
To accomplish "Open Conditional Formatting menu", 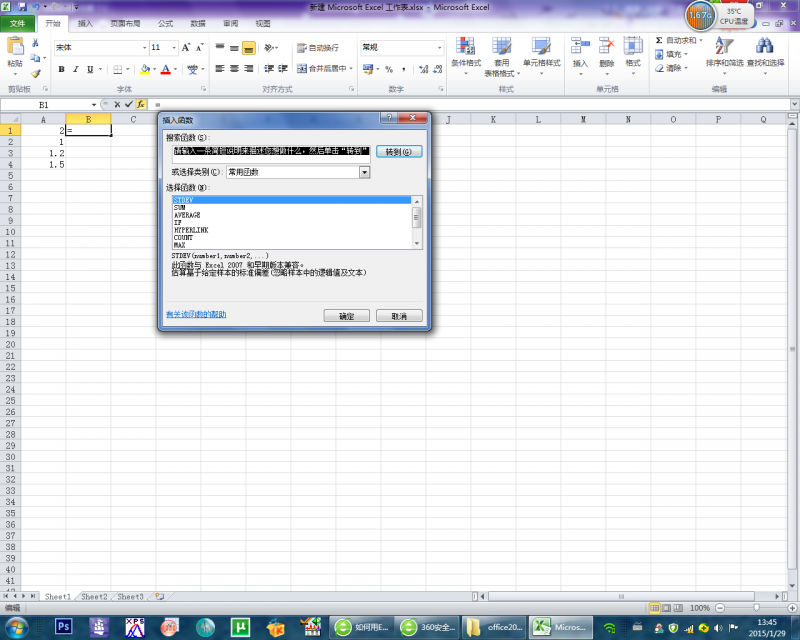I will click(x=466, y=56).
